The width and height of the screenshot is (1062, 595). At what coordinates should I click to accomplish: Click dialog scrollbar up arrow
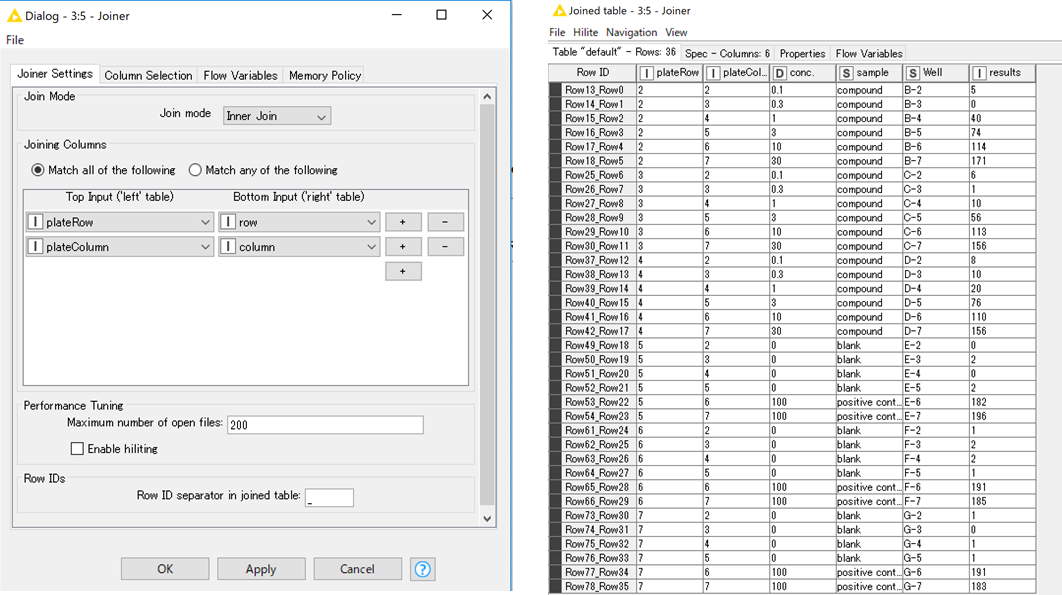pyautogui.click(x=487, y=97)
